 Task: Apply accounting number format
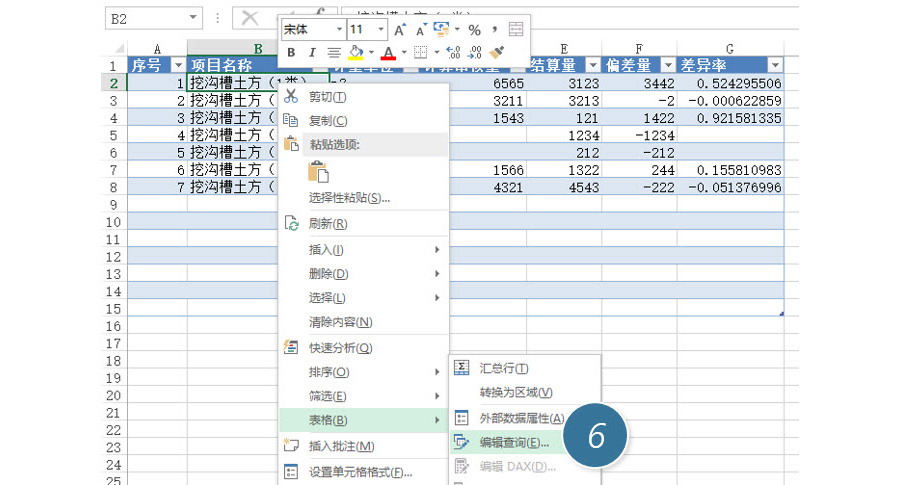441,29
